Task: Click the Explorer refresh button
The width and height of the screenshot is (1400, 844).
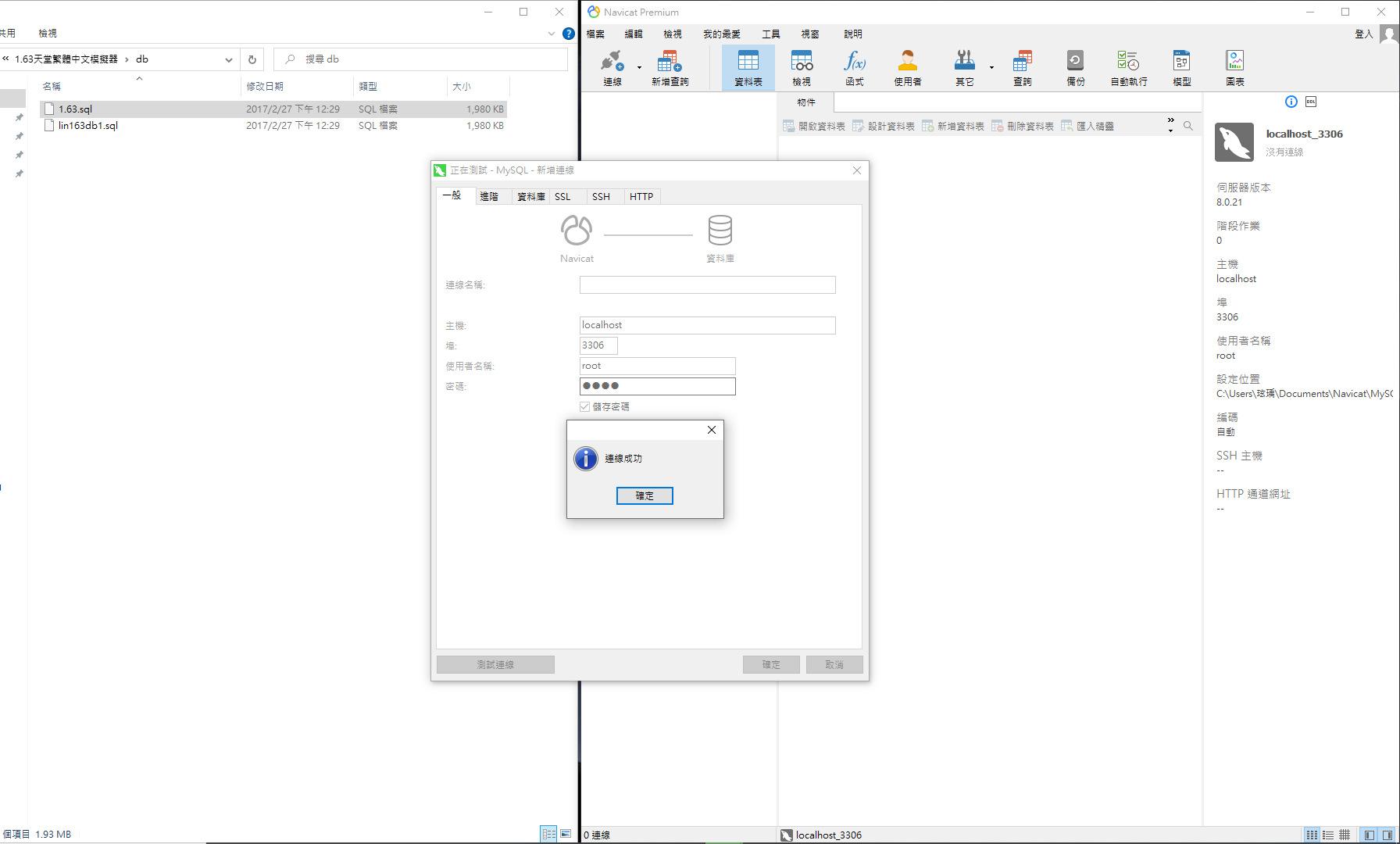Action: pos(252,59)
